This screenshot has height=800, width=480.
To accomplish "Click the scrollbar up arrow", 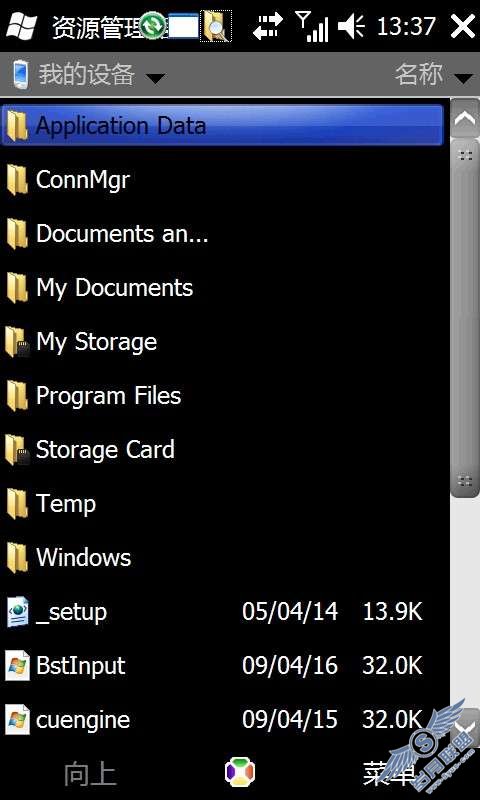I will 465,120.
